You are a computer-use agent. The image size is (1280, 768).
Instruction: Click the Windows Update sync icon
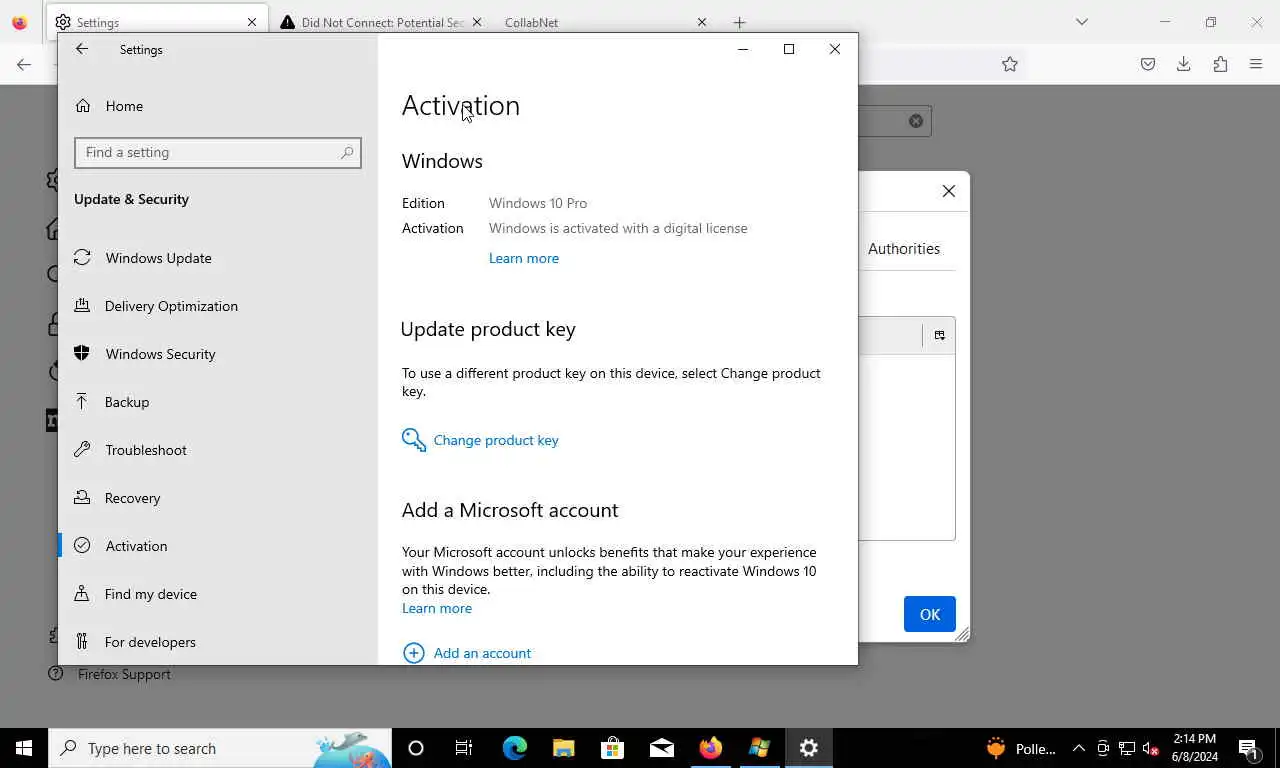pyautogui.click(x=83, y=258)
